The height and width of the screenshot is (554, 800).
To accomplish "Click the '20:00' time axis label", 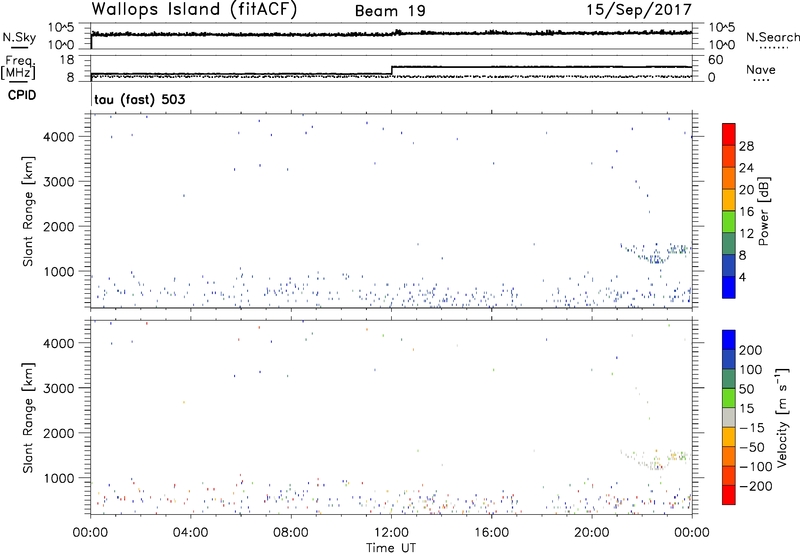I will coord(591,533).
